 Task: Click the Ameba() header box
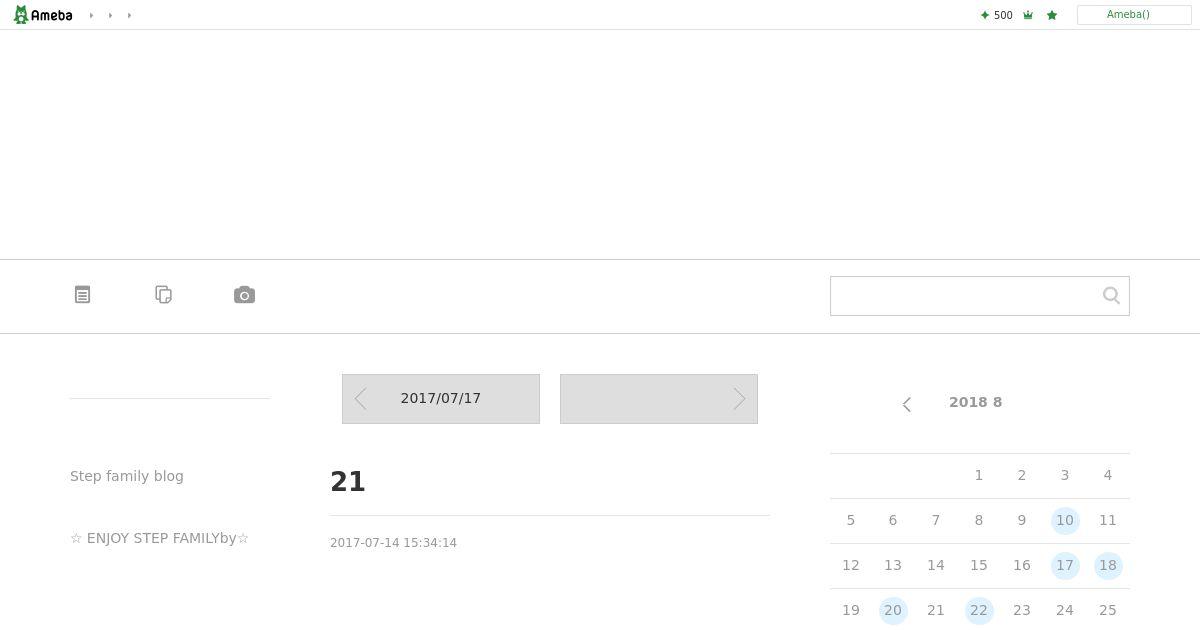(1134, 15)
